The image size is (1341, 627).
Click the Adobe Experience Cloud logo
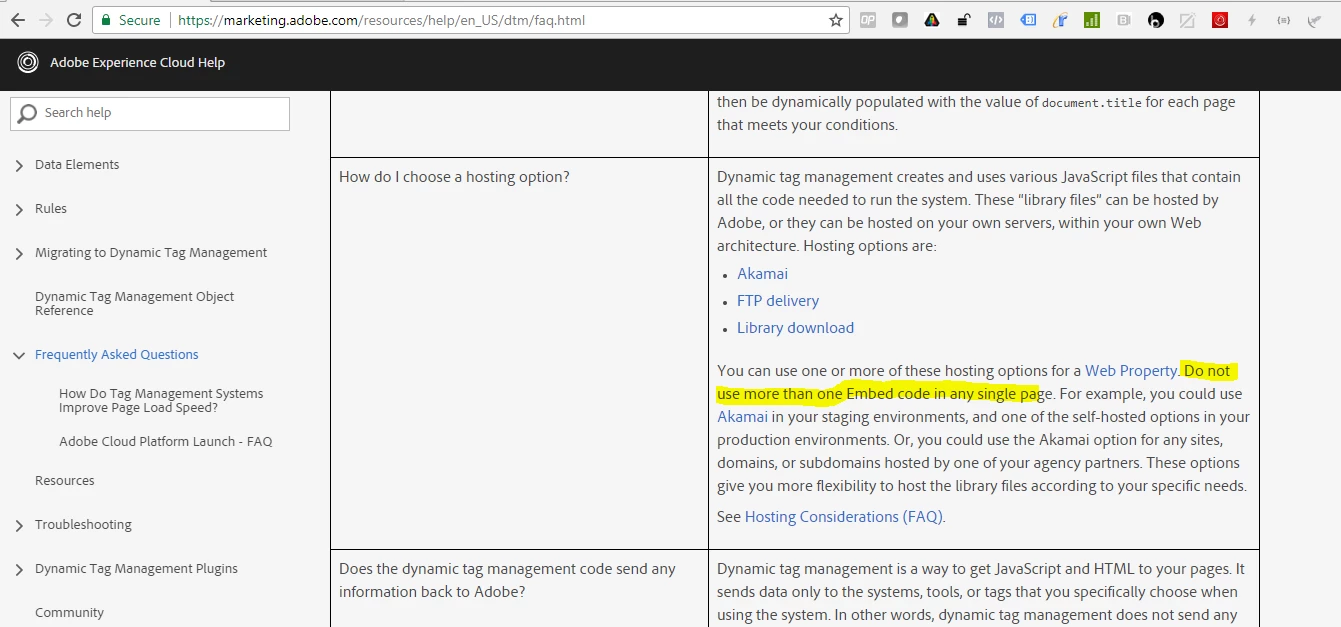tap(28, 62)
